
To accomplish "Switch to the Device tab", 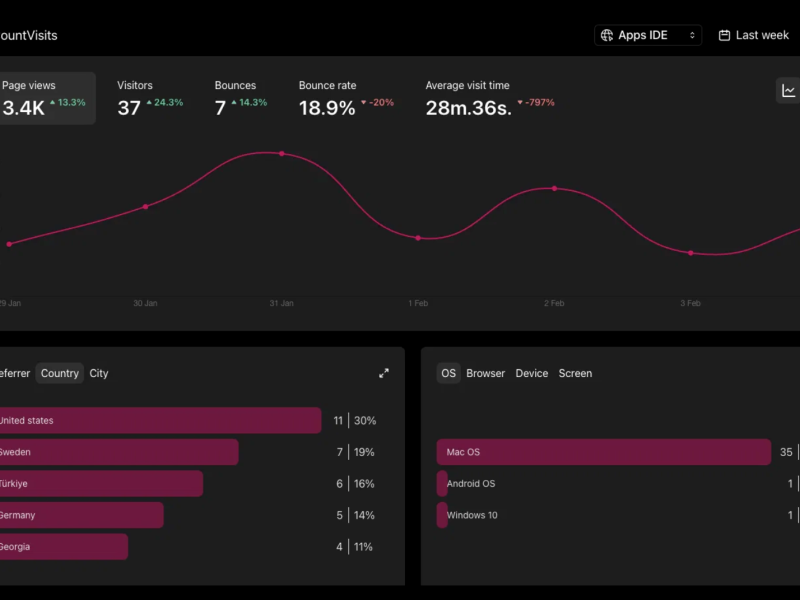I will tap(532, 373).
